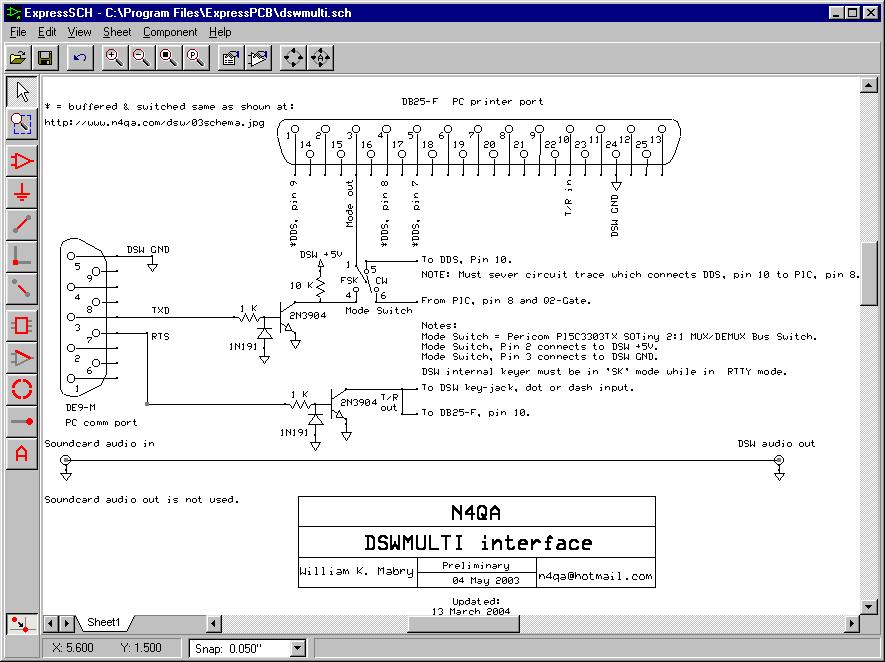The image size is (885, 662).
Task: Undo the last action using the toolbar arrow
Action: pos(80,58)
